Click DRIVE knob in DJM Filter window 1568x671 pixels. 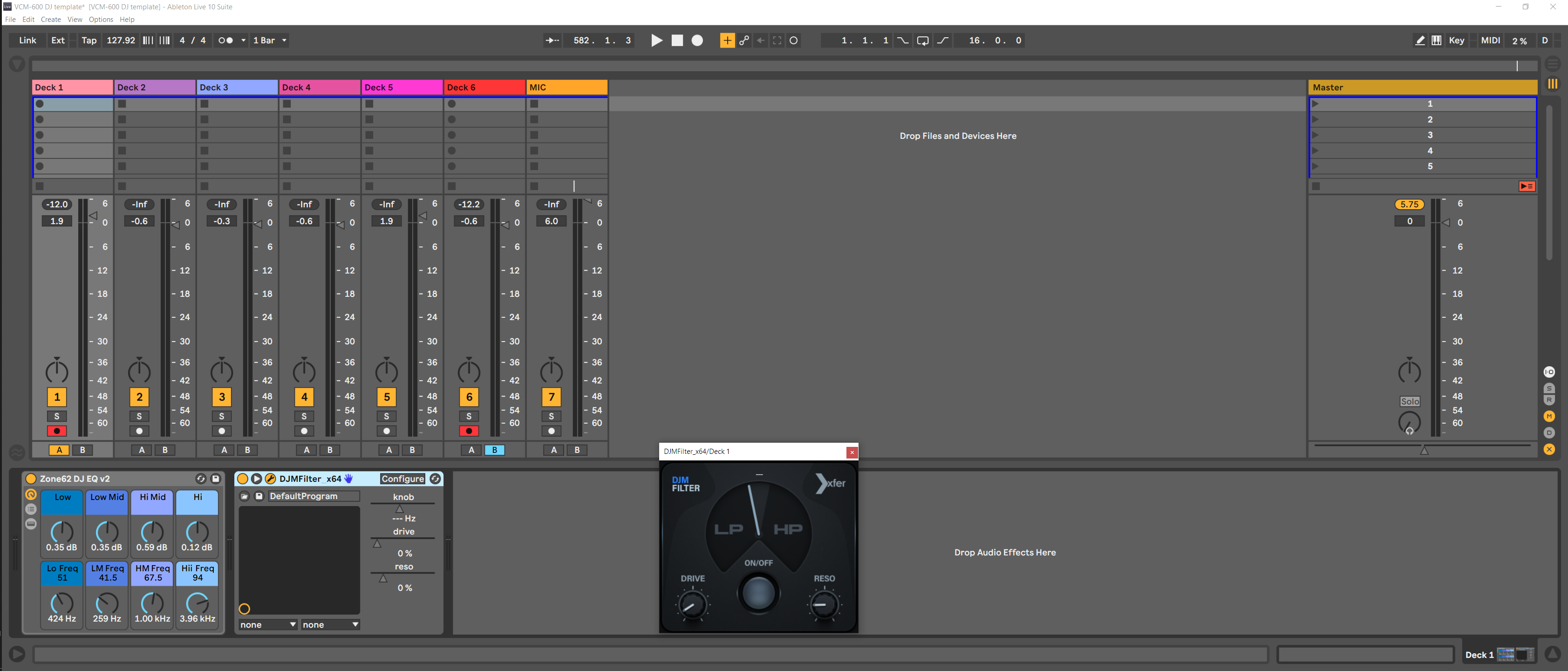pos(692,605)
